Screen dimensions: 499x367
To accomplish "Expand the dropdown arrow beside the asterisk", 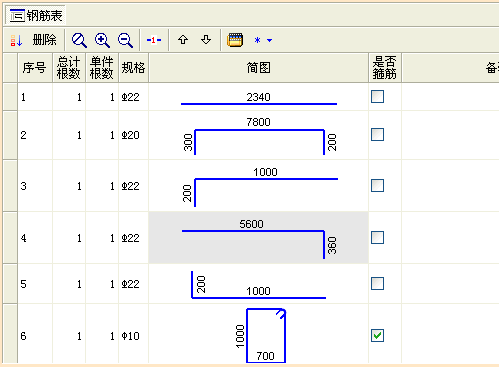I will [x=269, y=41].
